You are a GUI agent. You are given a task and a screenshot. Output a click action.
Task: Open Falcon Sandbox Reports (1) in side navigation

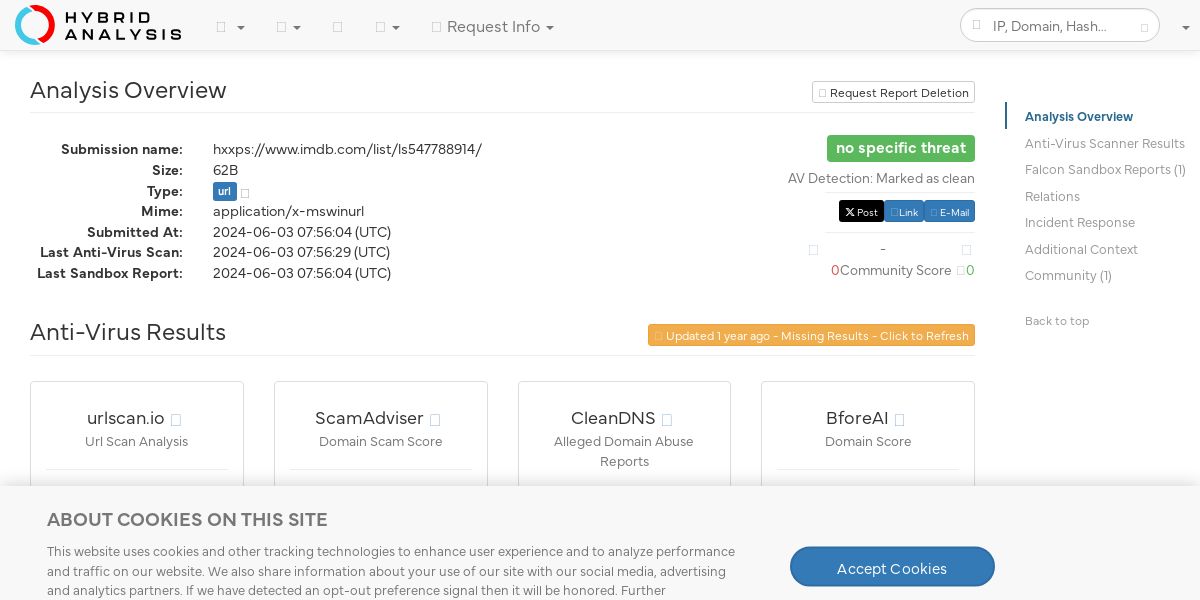(x=1105, y=170)
